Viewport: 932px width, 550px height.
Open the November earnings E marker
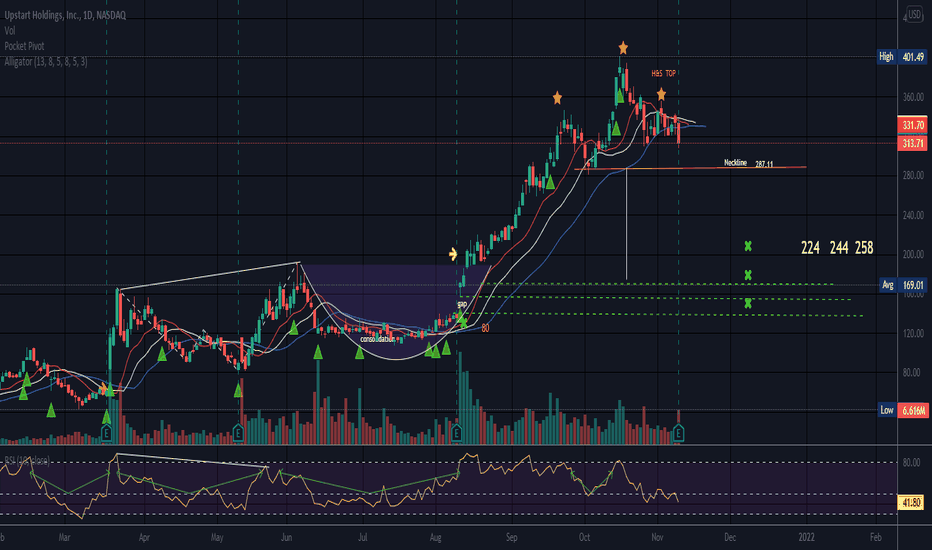click(678, 433)
